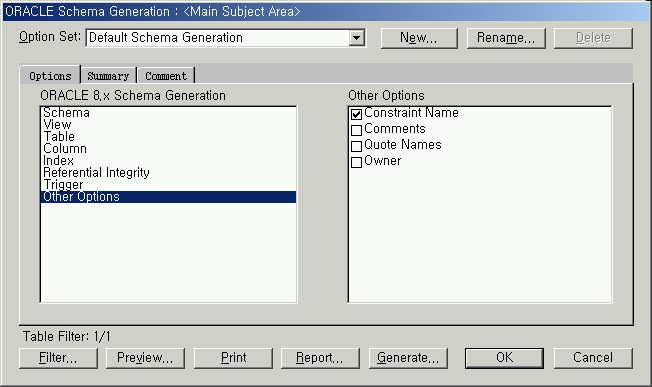Select Referential Integrity list item
Viewport: 652px width, 387px height.
click(x=168, y=173)
